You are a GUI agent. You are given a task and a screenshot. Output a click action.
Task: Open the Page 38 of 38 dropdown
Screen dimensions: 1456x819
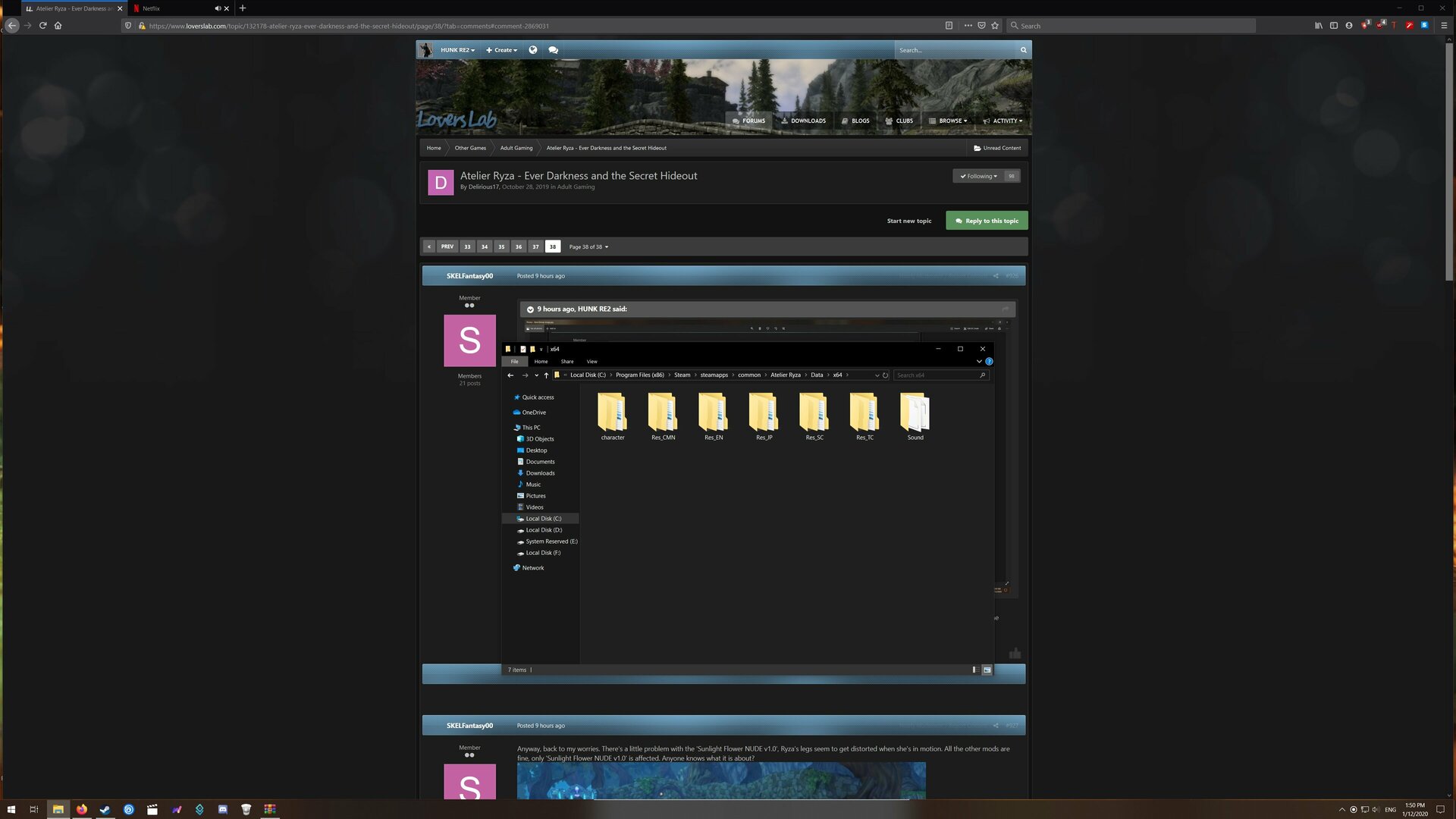(589, 246)
